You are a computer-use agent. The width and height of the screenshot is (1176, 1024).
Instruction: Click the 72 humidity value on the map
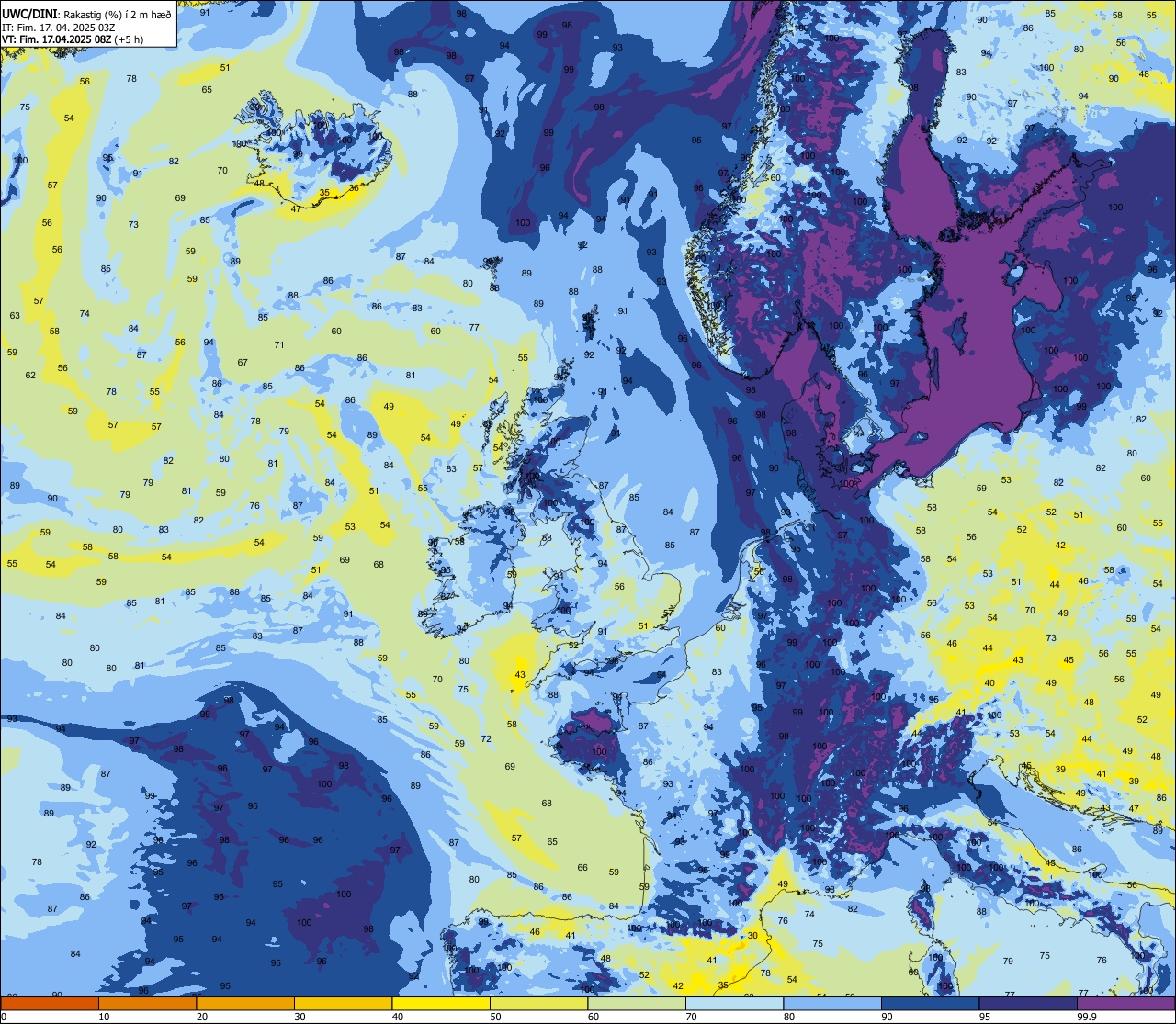point(486,739)
